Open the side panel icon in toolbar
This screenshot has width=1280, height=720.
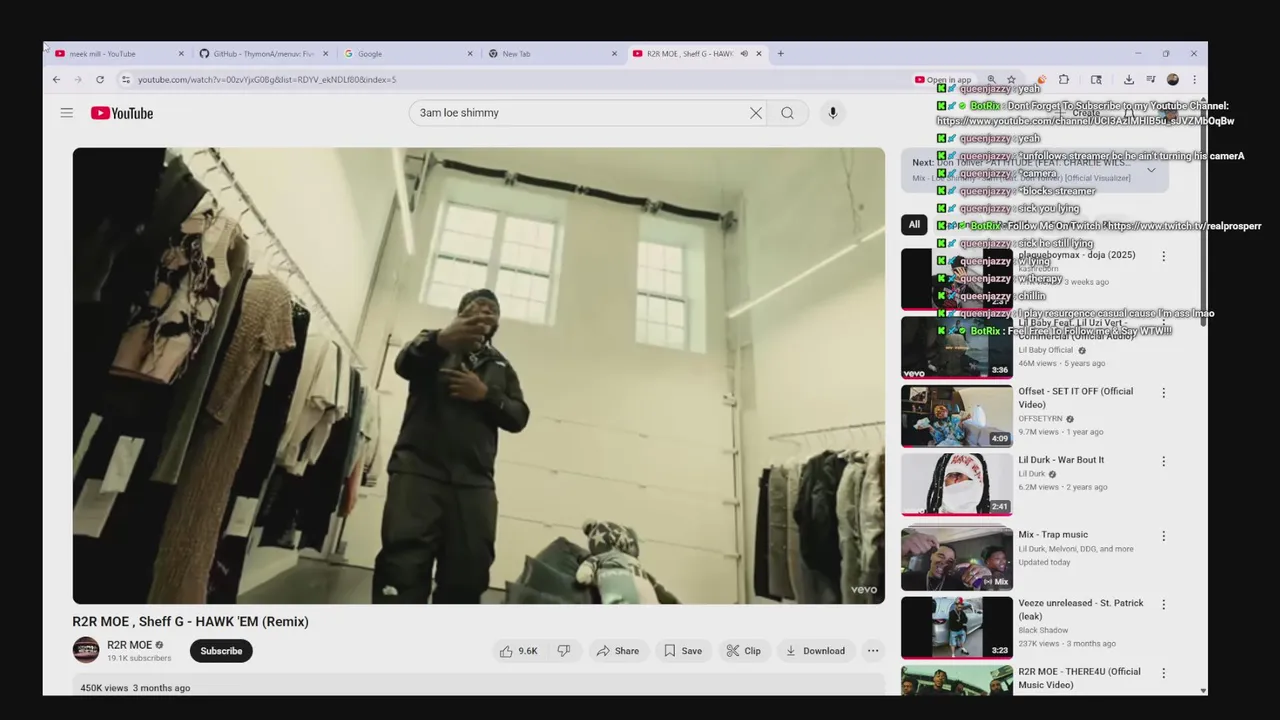[x=1096, y=80]
